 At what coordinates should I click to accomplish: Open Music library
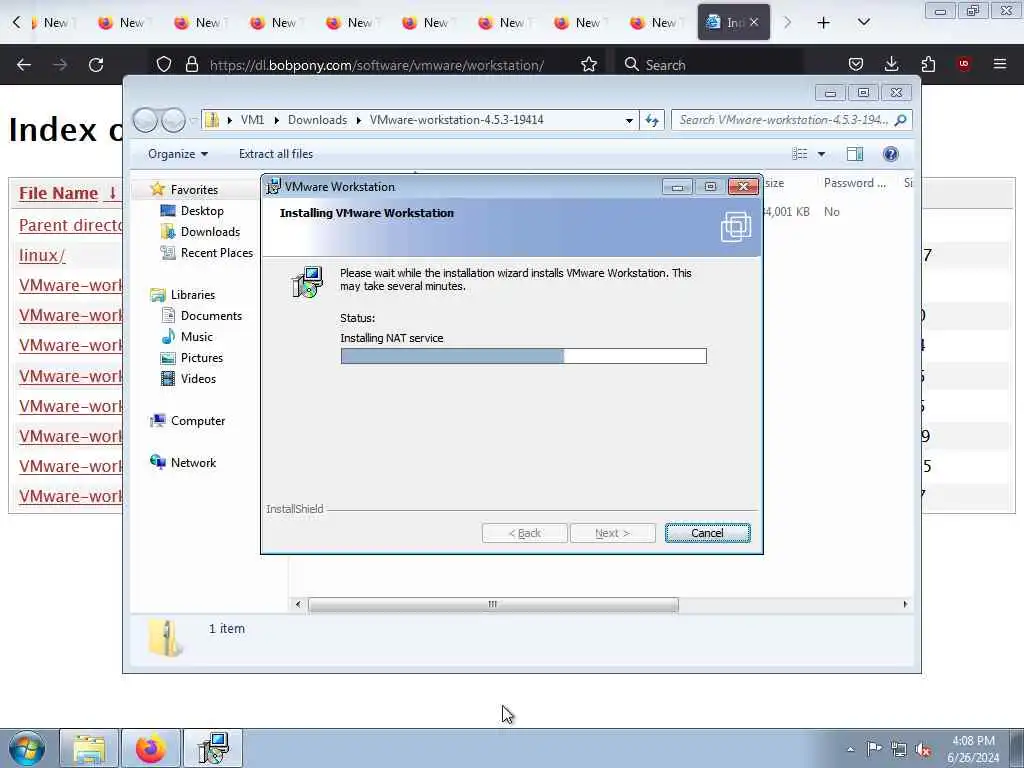[x=197, y=337]
